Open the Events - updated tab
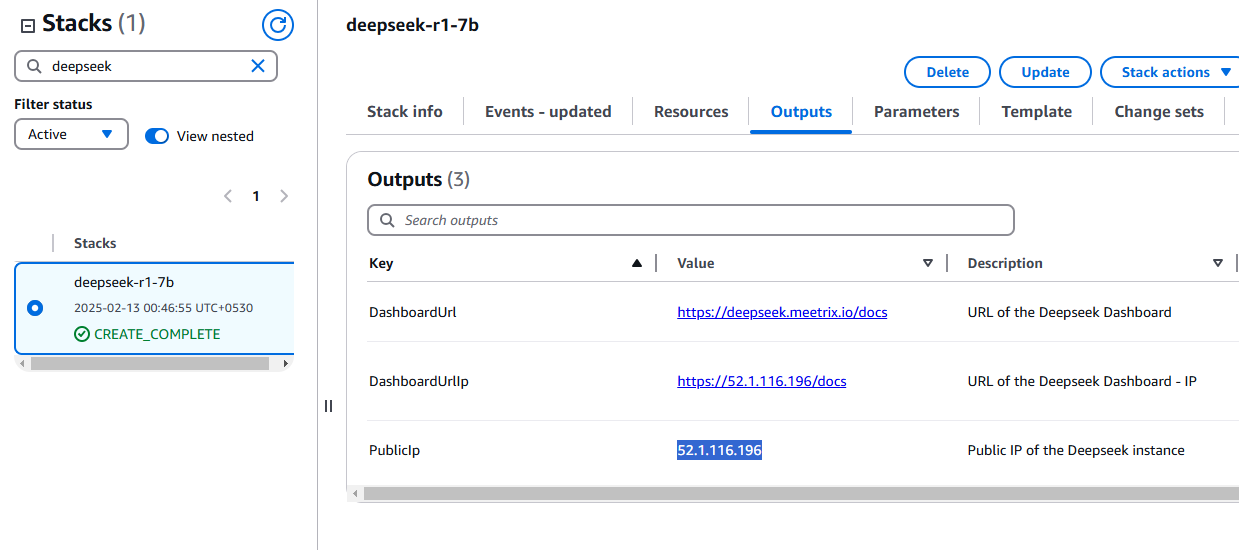Viewport: 1239px width, 550px height. tap(548, 112)
